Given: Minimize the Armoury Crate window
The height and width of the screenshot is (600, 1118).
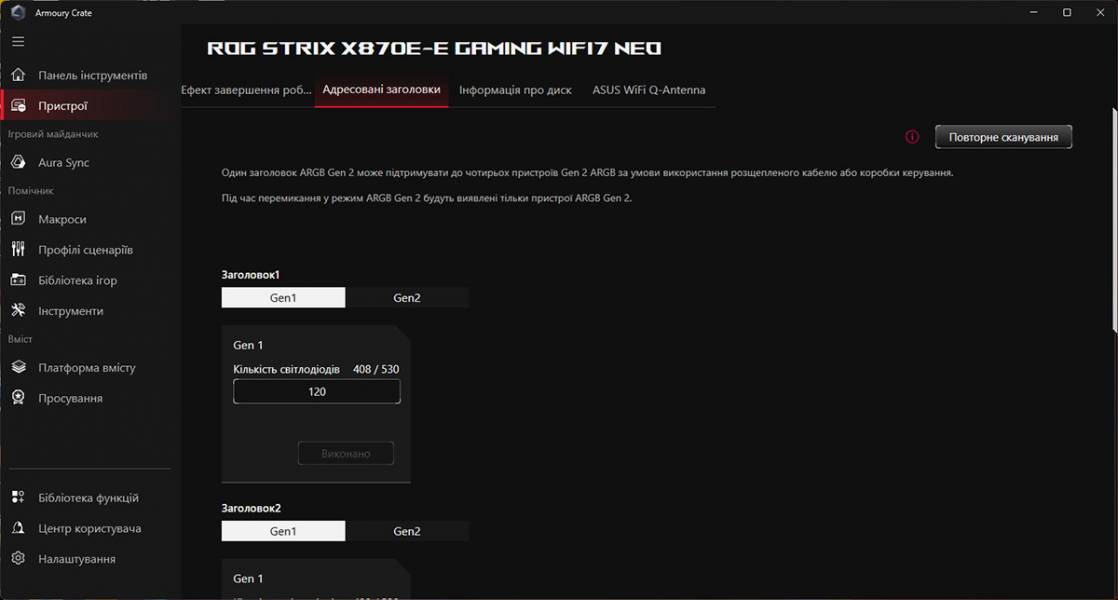Looking at the screenshot, I should (1034, 12).
